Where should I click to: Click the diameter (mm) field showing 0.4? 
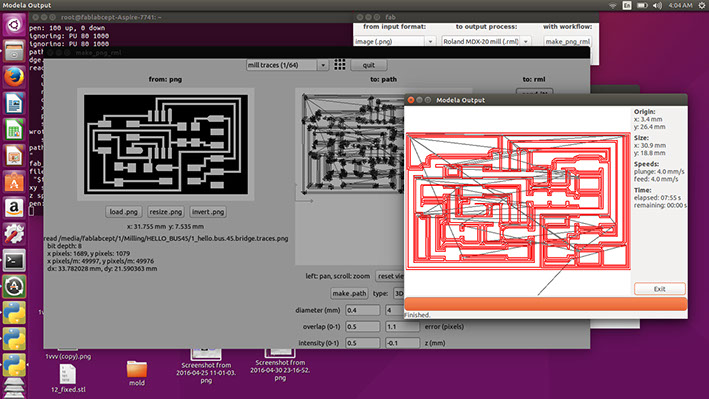pos(362,310)
